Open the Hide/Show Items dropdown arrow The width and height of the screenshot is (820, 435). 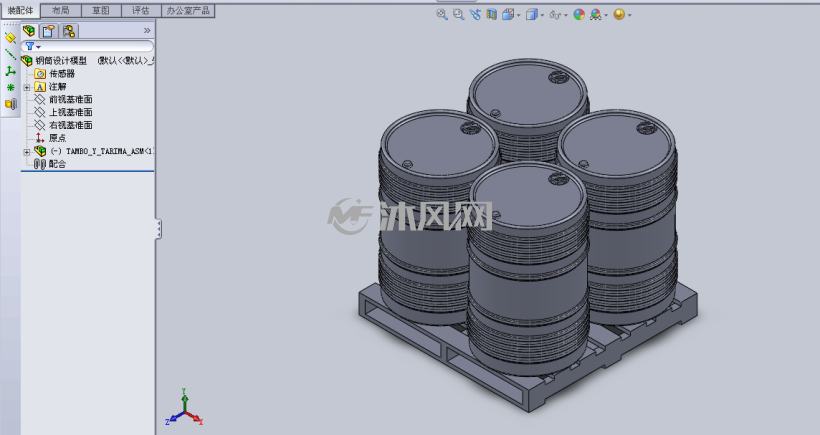(x=566, y=15)
